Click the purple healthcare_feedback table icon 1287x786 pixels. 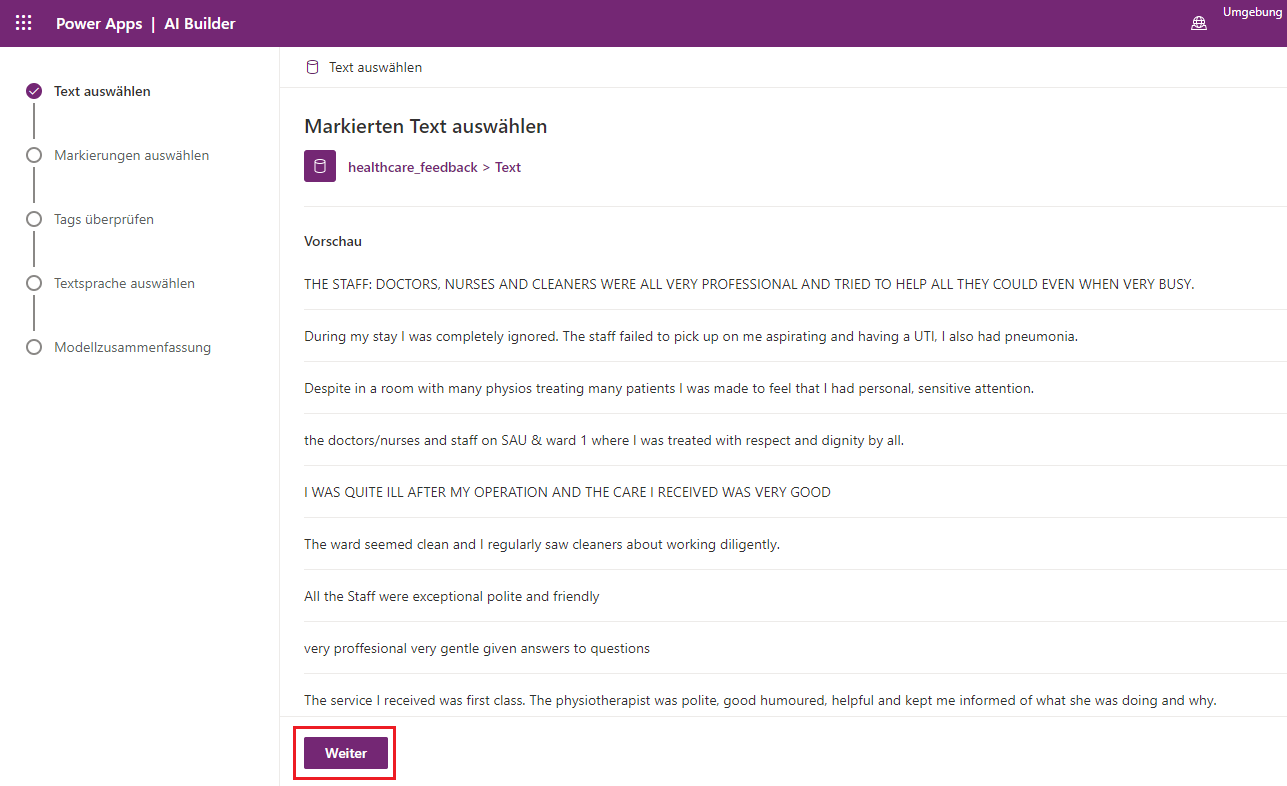click(x=320, y=166)
